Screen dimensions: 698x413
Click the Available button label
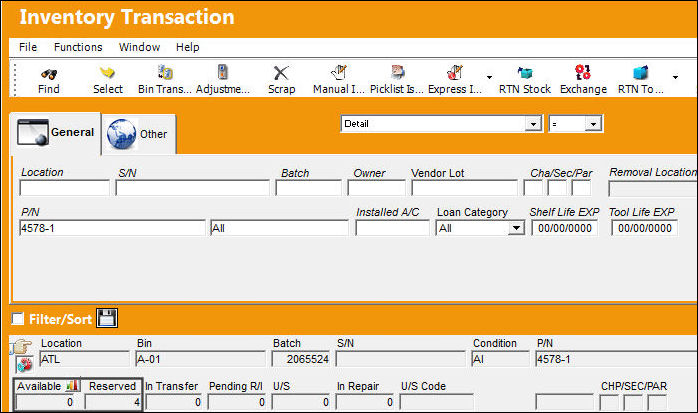pyautogui.click(x=39, y=386)
